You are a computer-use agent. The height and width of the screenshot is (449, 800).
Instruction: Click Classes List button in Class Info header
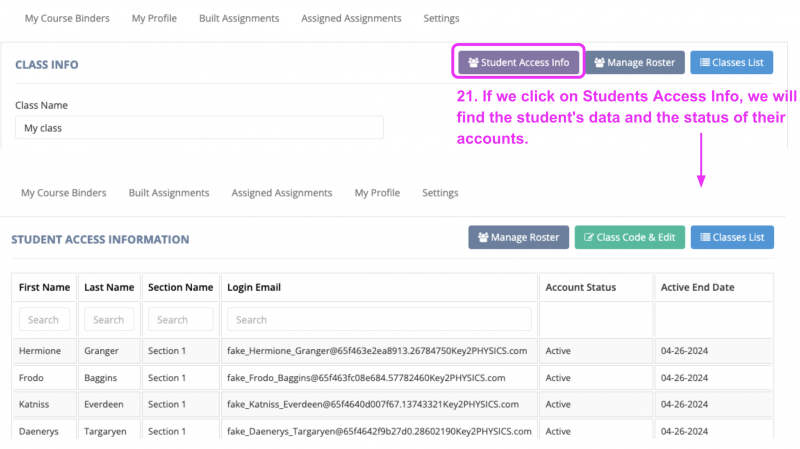click(x=731, y=63)
